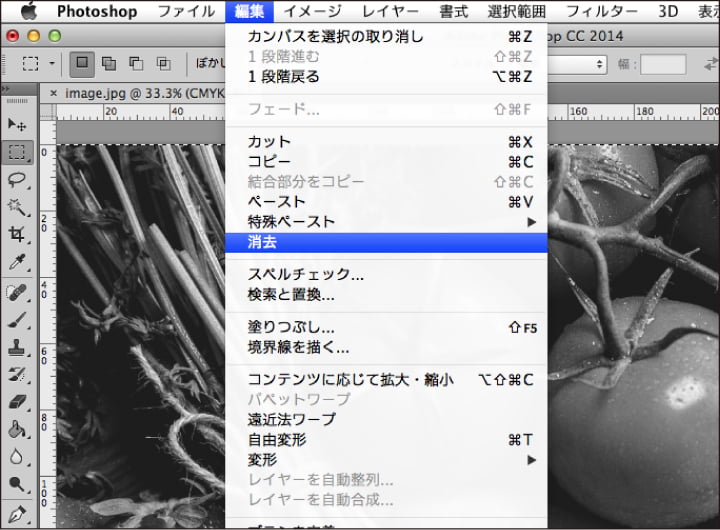Image resolution: width=720 pixels, height=530 pixels.
Task: Open the フィルター menu
Action: [x=602, y=11]
